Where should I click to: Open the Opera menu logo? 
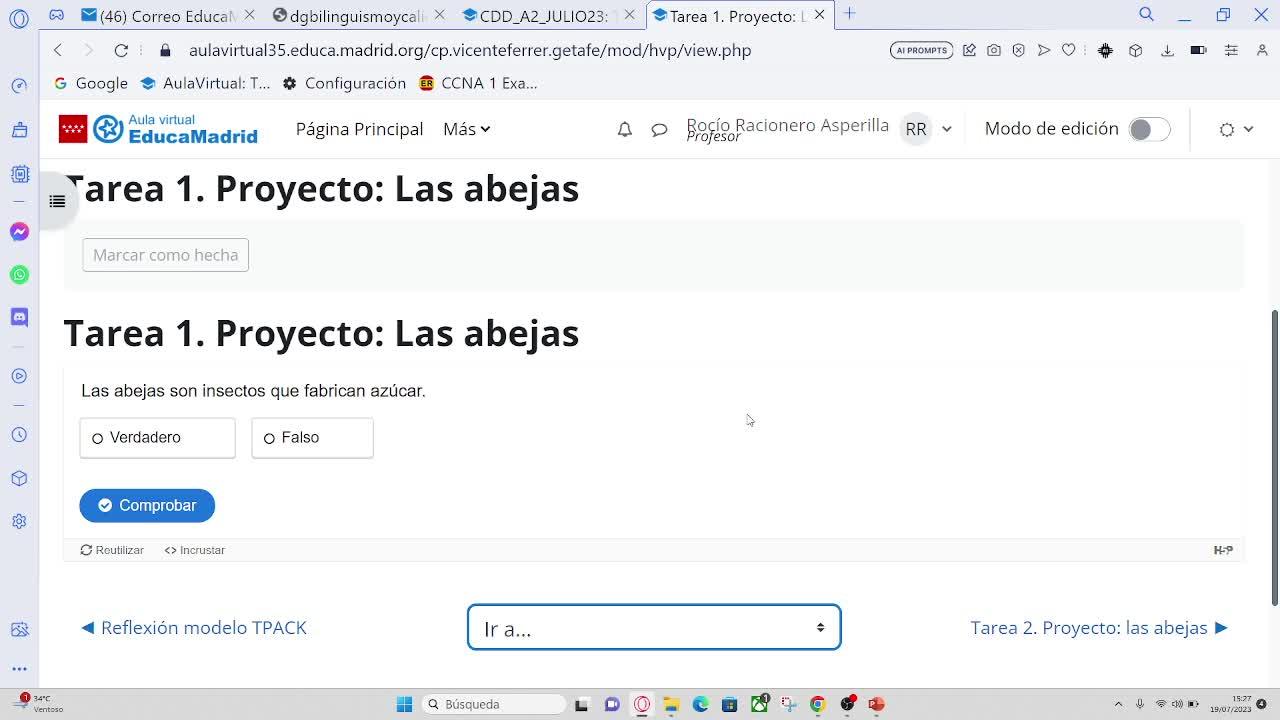coord(19,18)
